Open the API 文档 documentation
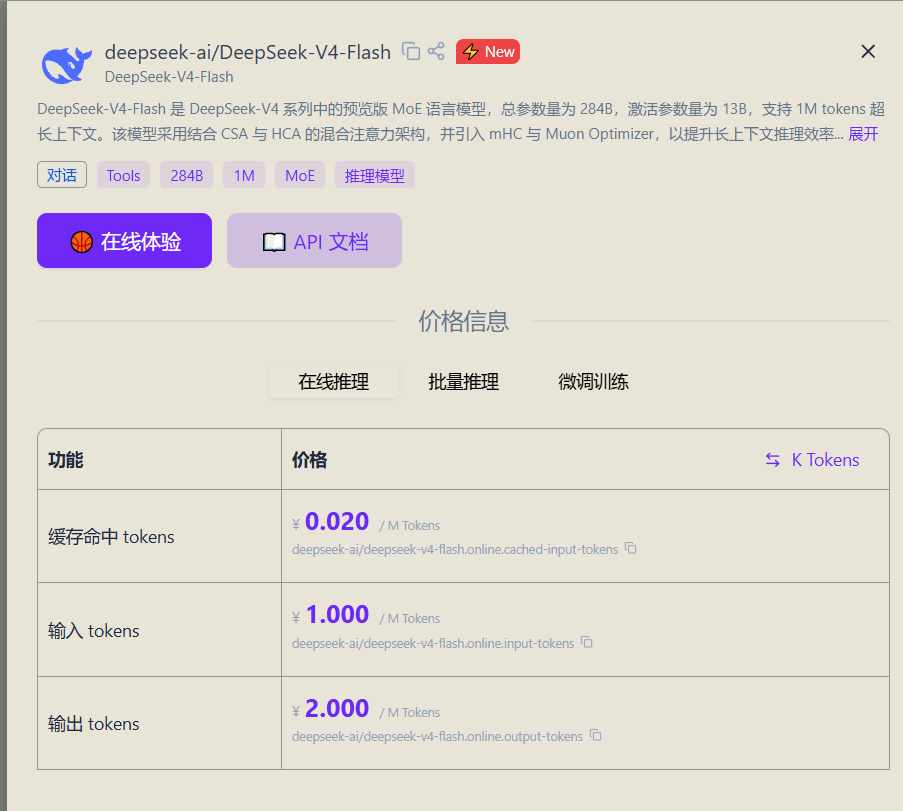 314,241
